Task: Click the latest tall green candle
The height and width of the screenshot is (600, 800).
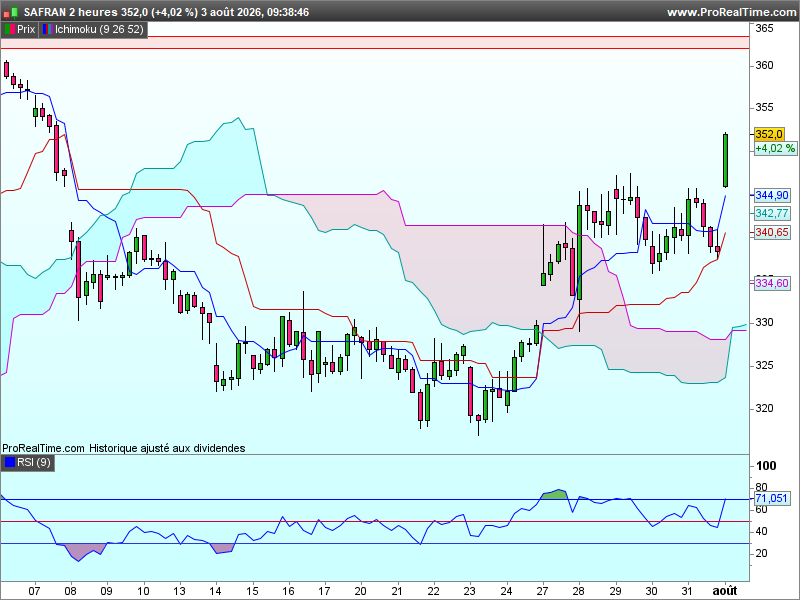Action: tap(725, 160)
